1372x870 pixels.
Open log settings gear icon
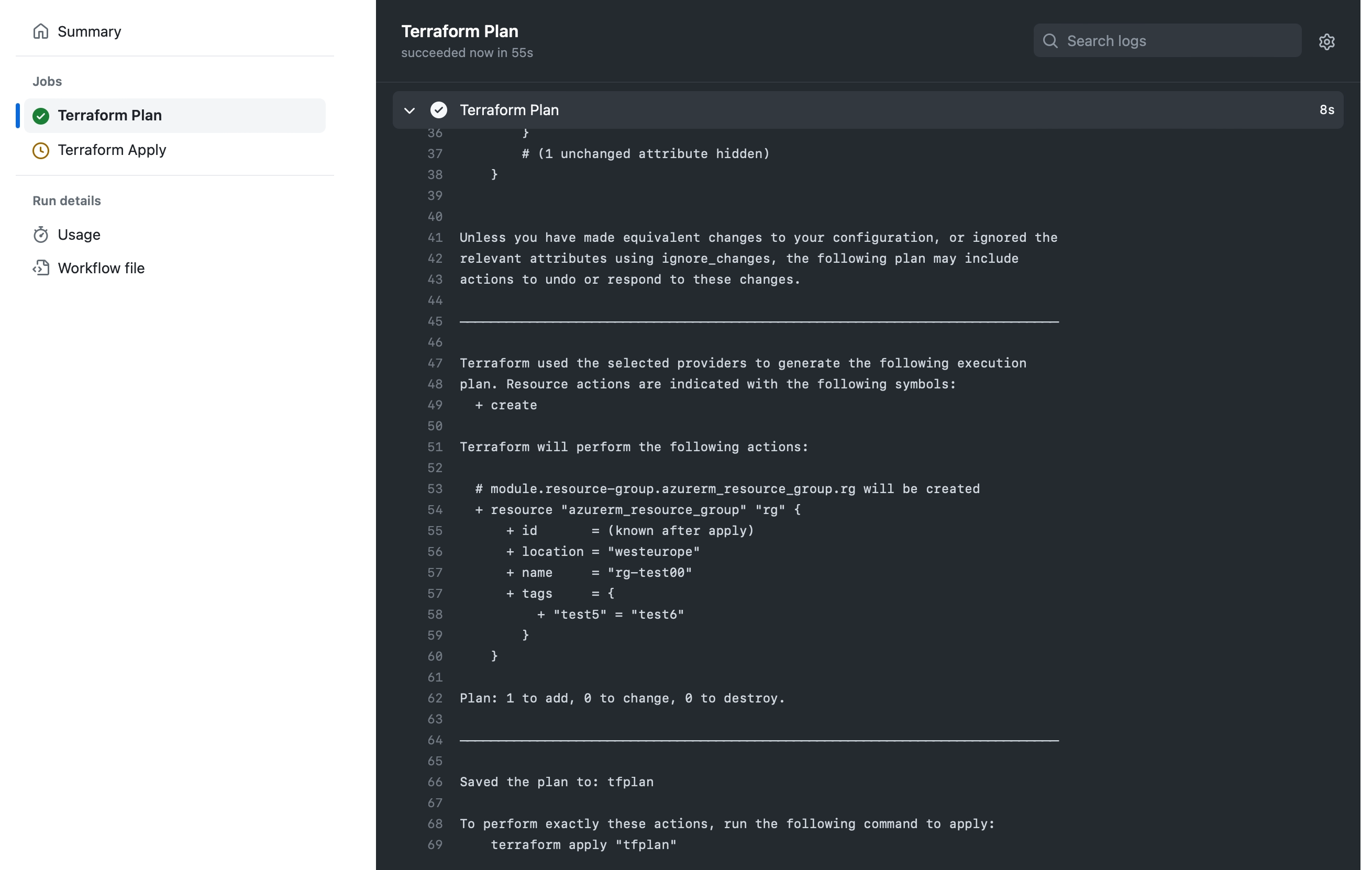(x=1326, y=41)
